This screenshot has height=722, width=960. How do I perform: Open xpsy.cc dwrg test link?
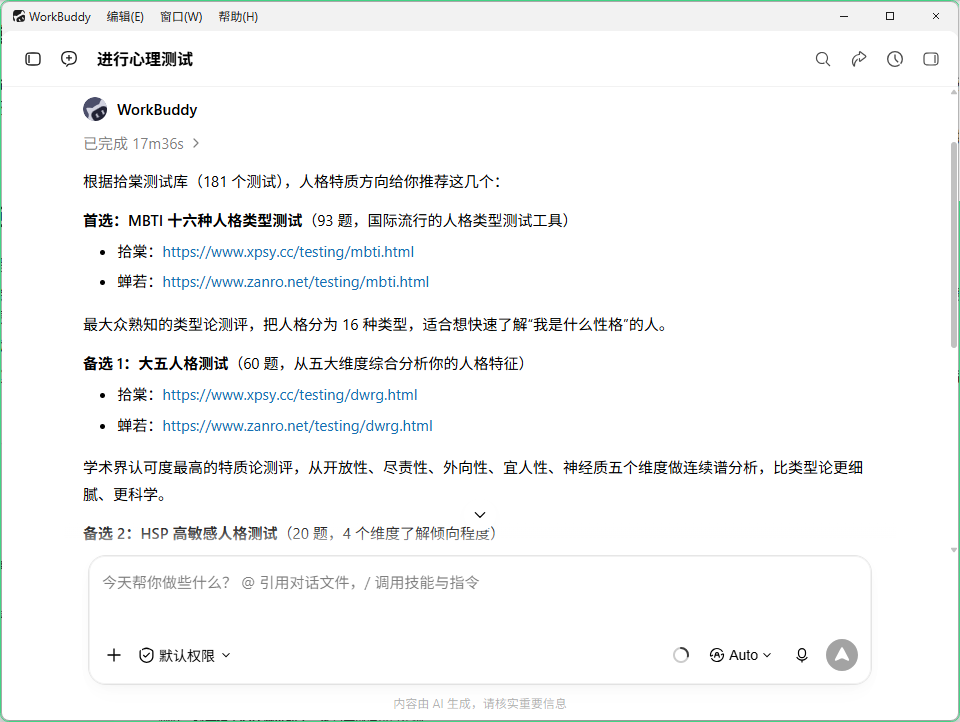[x=290, y=395]
